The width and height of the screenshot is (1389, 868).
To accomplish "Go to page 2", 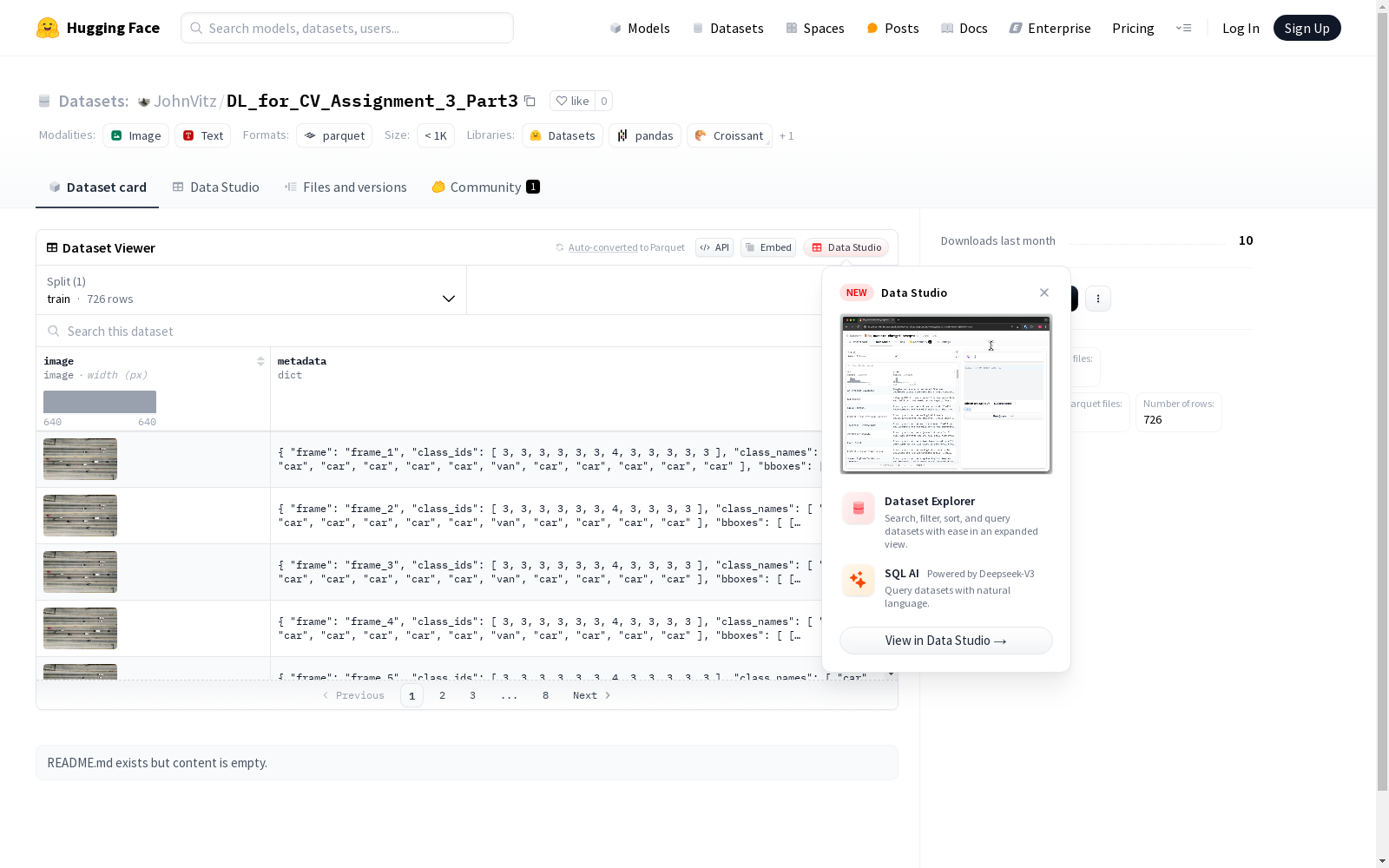I will (442, 695).
